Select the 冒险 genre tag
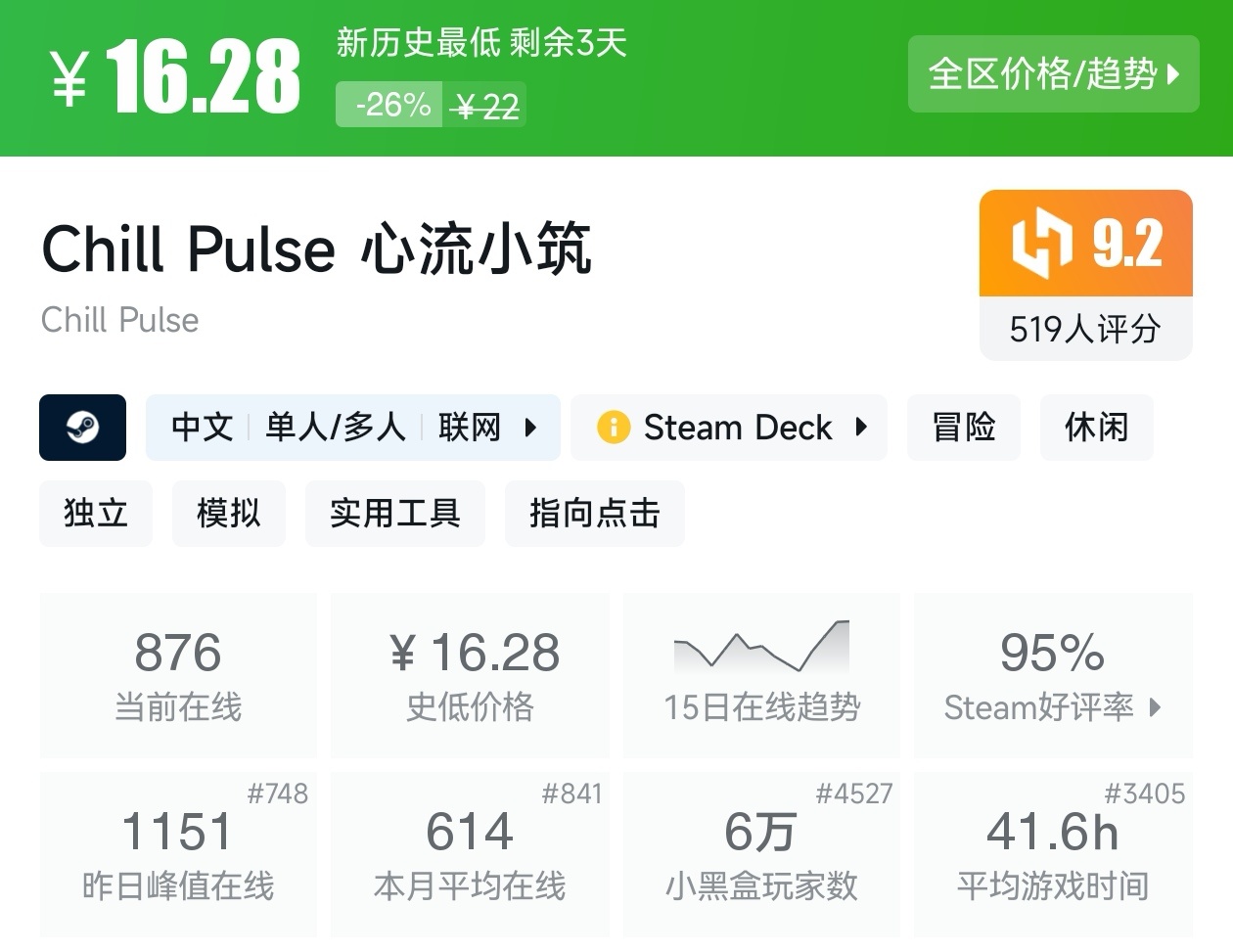Image resolution: width=1233 pixels, height=952 pixels. pos(964,428)
